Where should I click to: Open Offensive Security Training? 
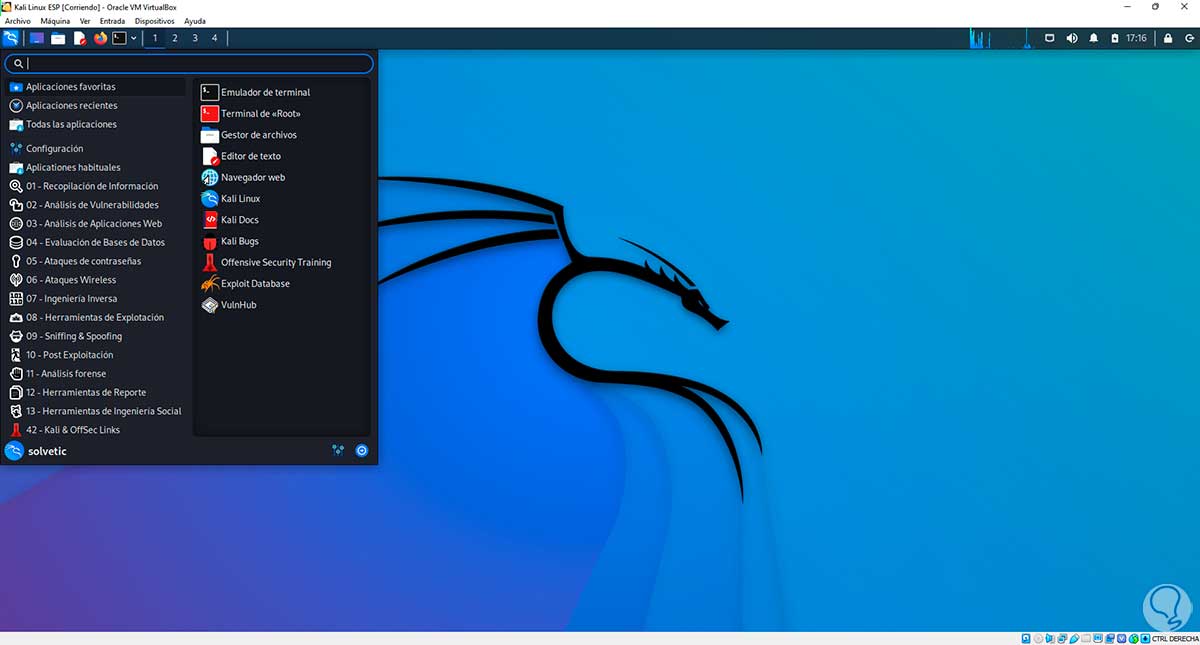[x=283, y=262]
